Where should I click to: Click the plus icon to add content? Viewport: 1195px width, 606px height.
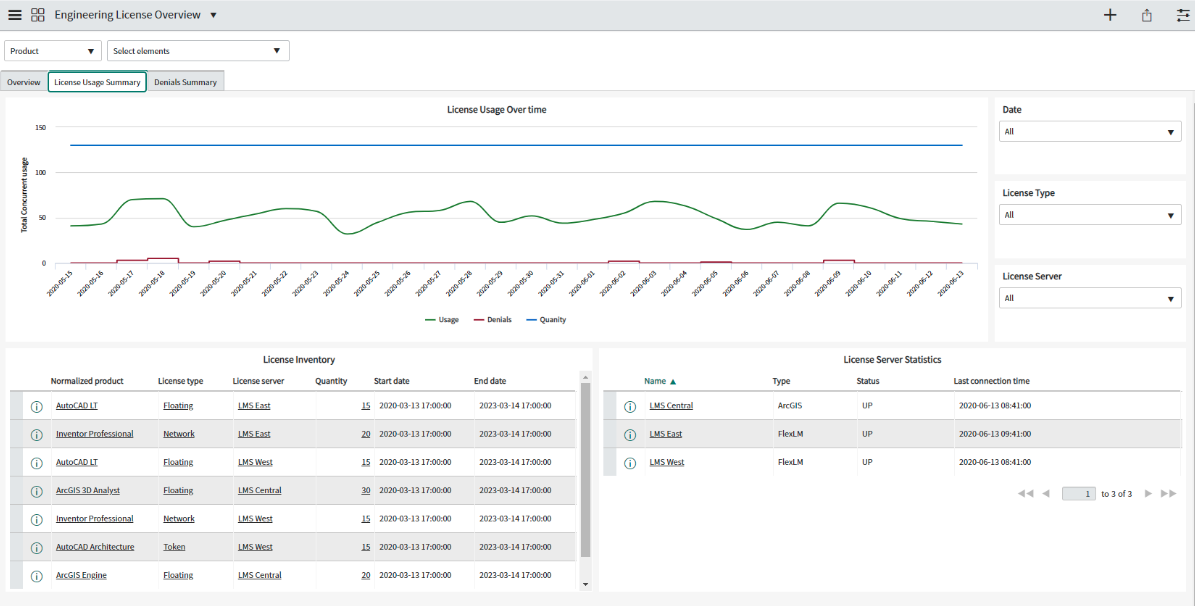[x=1110, y=15]
